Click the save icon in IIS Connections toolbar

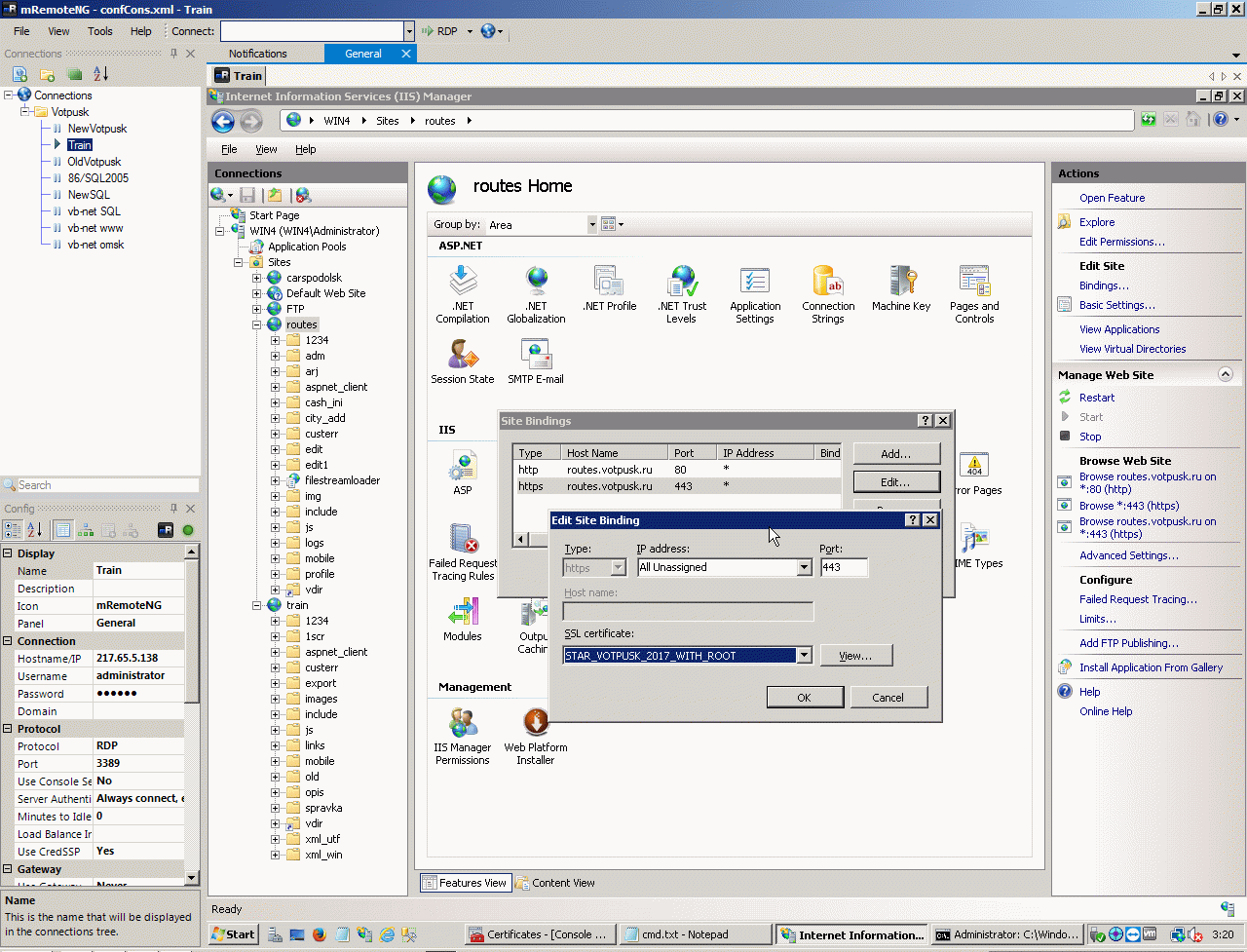tap(248, 195)
